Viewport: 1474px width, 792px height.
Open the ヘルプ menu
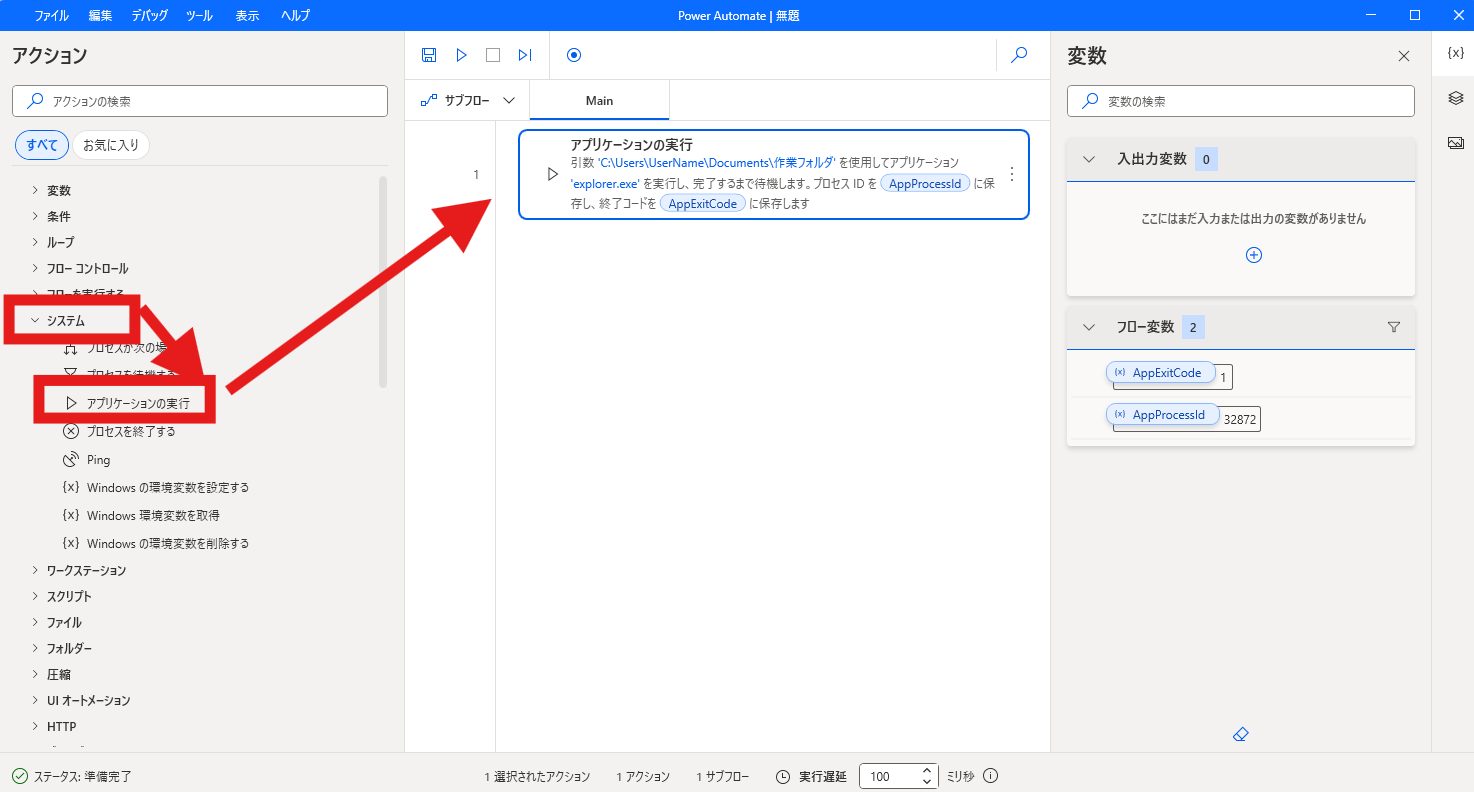click(x=296, y=15)
